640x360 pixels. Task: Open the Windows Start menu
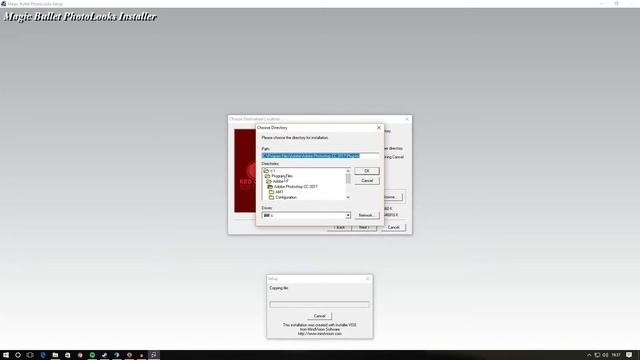click(x=6, y=355)
